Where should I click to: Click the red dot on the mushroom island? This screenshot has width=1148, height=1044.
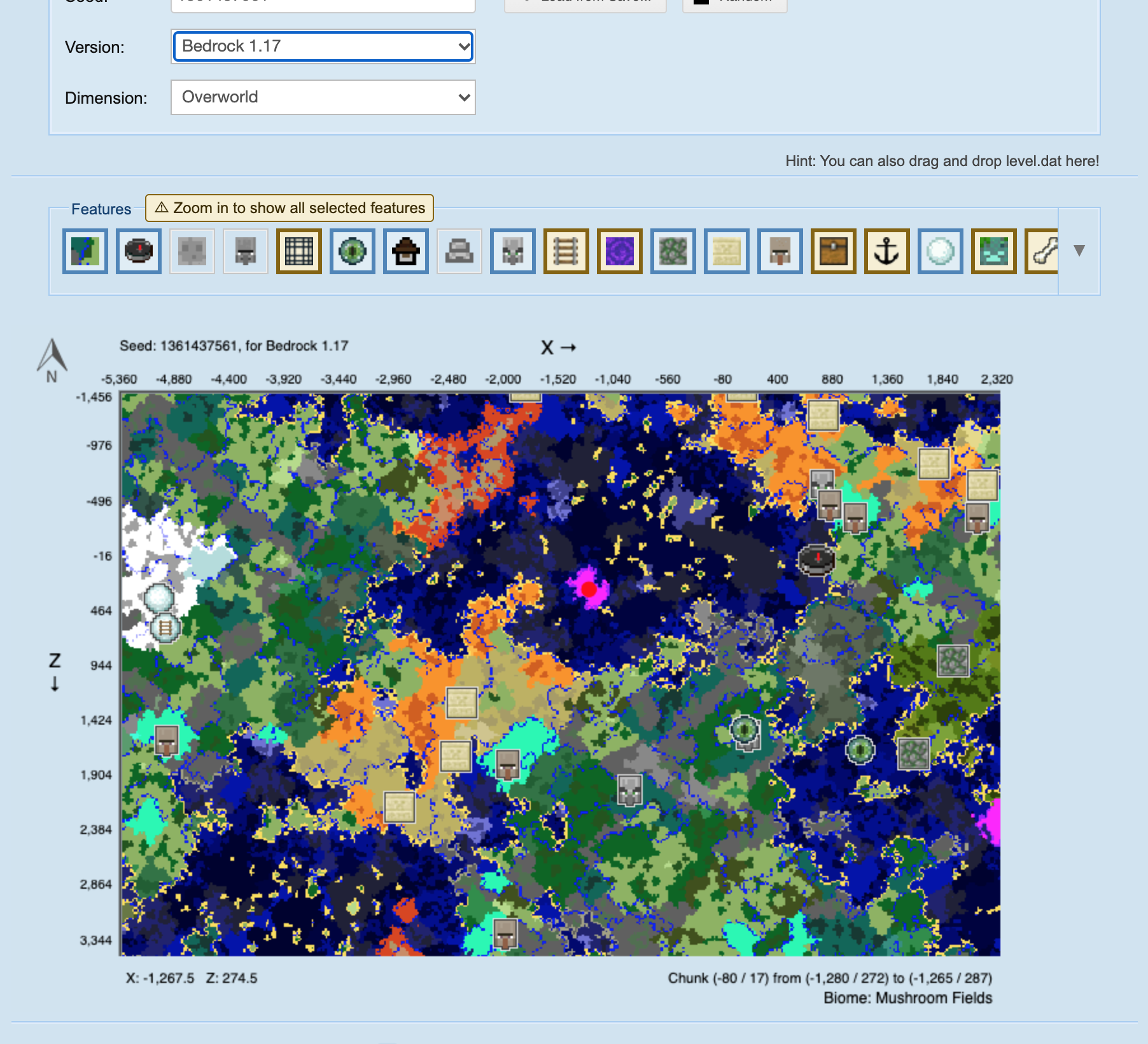(x=589, y=590)
